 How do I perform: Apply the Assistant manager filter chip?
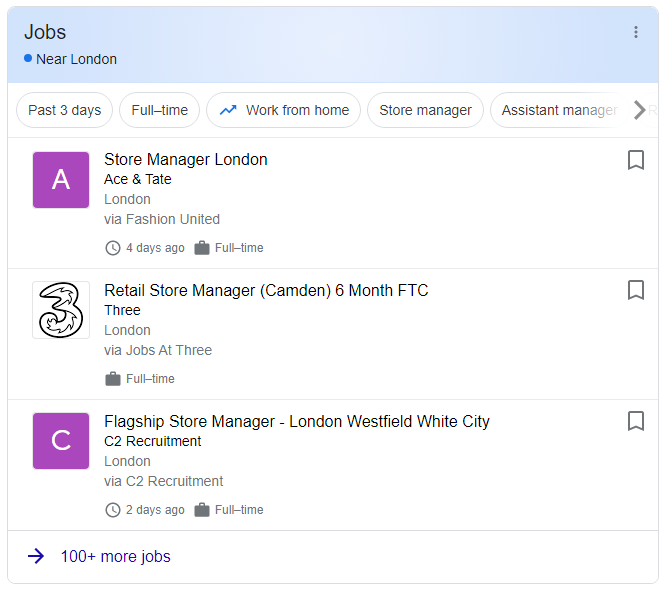(559, 110)
